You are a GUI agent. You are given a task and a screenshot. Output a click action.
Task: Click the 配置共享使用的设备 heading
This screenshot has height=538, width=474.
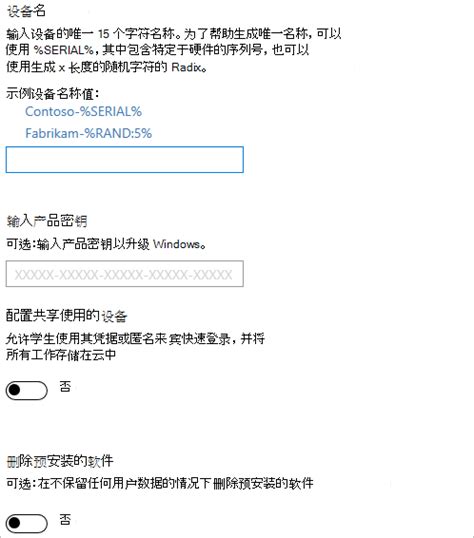(x=67, y=315)
